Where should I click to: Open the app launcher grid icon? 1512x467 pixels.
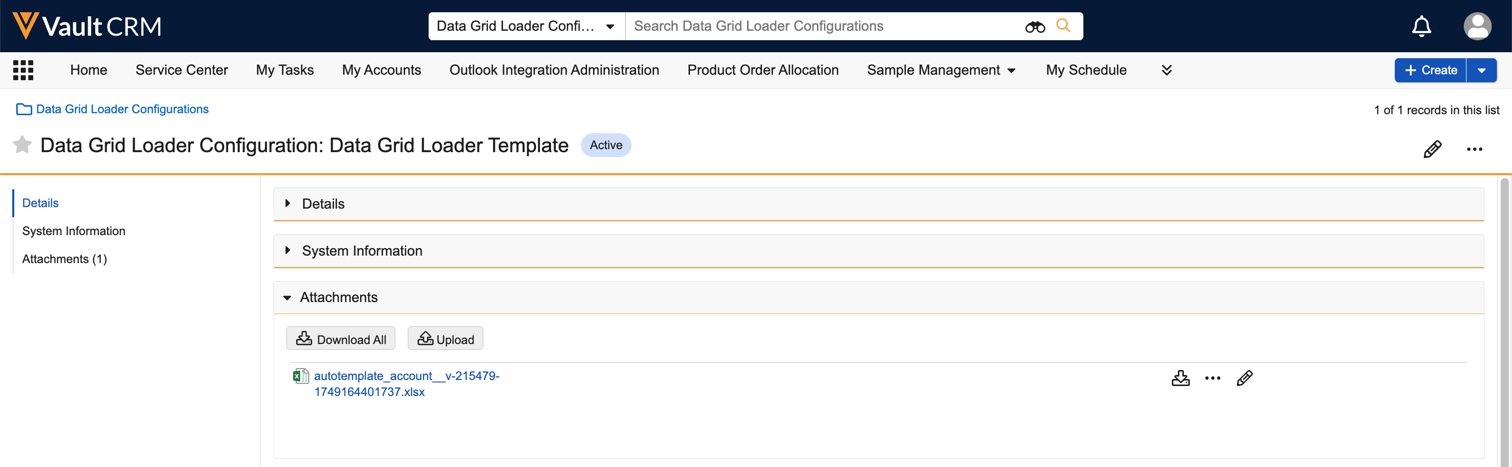pos(23,70)
